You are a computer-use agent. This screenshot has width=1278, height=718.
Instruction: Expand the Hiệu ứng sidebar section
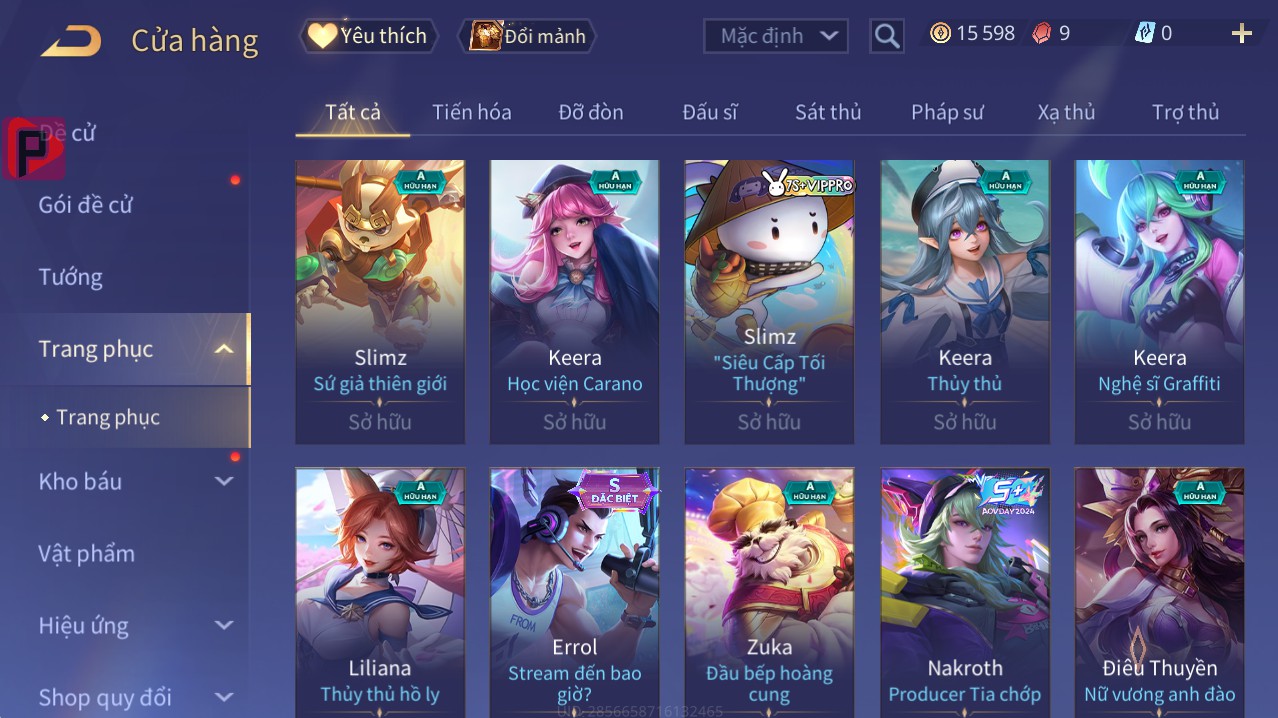(224, 625)
